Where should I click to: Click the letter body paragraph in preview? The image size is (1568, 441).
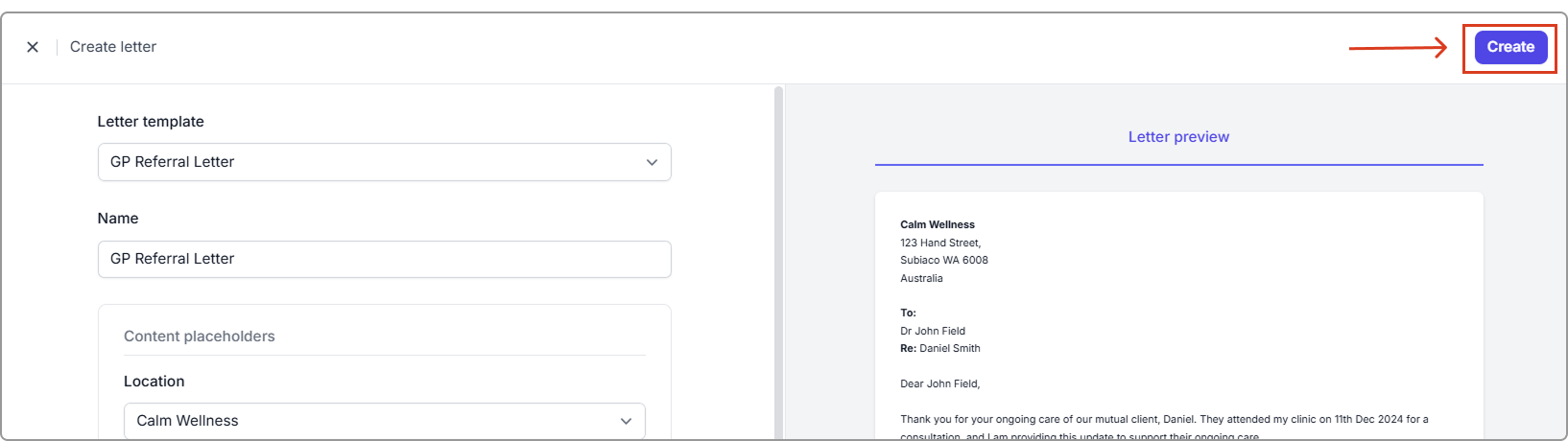point(1163,420)
